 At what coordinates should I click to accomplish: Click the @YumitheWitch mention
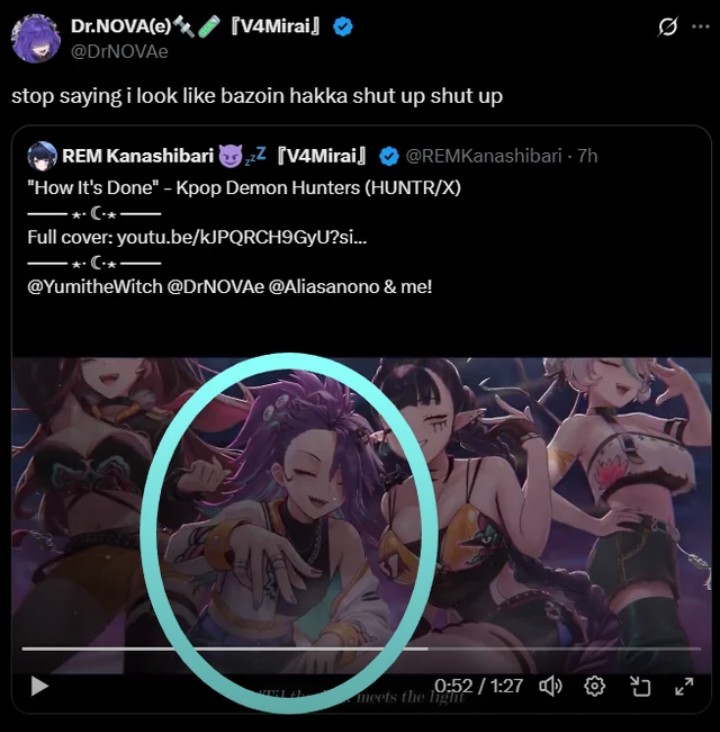click(x=95, y=286)
